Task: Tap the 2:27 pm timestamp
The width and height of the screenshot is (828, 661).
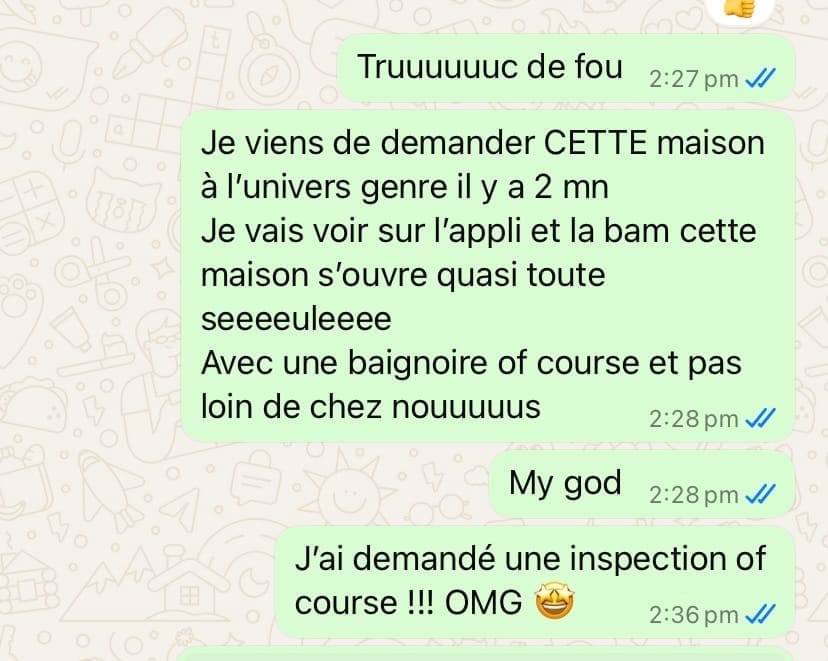Action: coord(693,80)
